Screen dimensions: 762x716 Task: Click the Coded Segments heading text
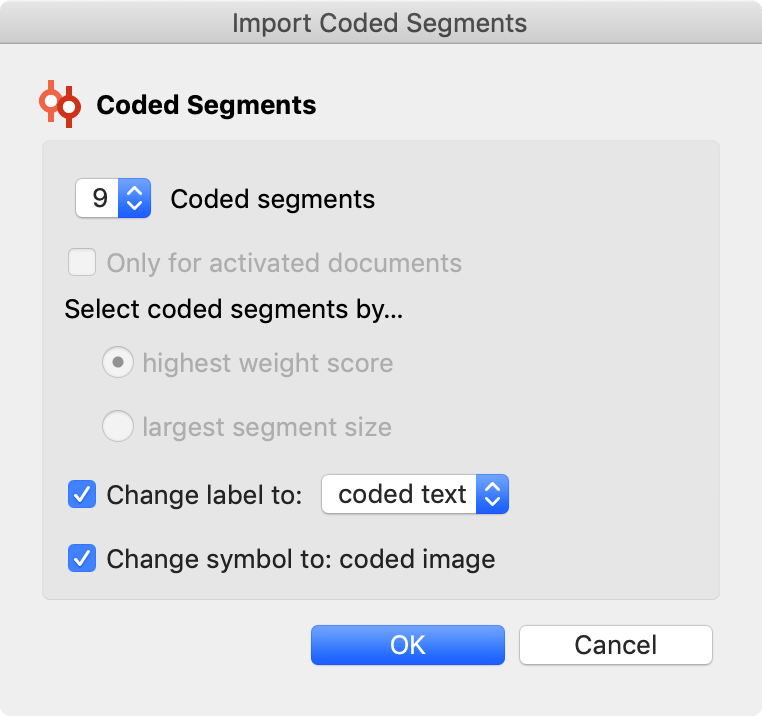tap(206, 104)
